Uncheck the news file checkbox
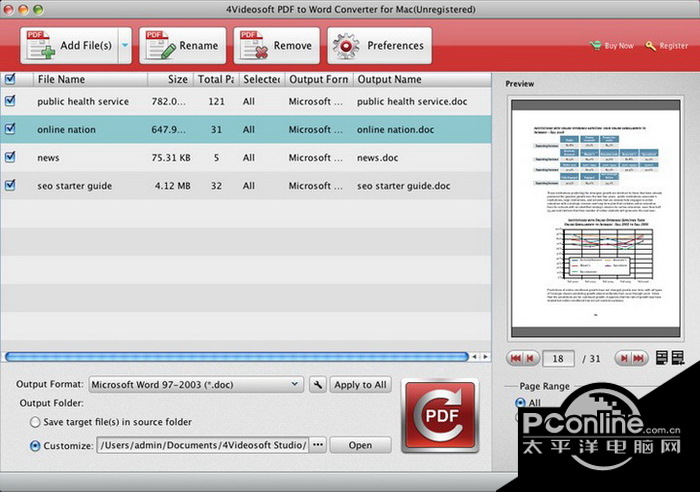 (10, 157)
